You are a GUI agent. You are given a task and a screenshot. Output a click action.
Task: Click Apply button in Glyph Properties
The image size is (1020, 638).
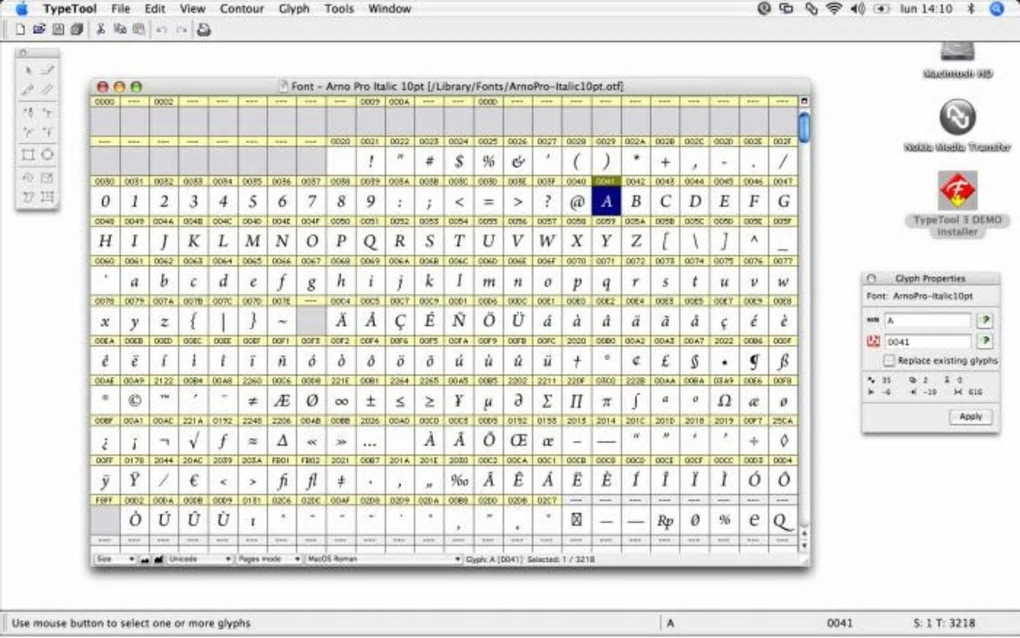click(970, 417)
